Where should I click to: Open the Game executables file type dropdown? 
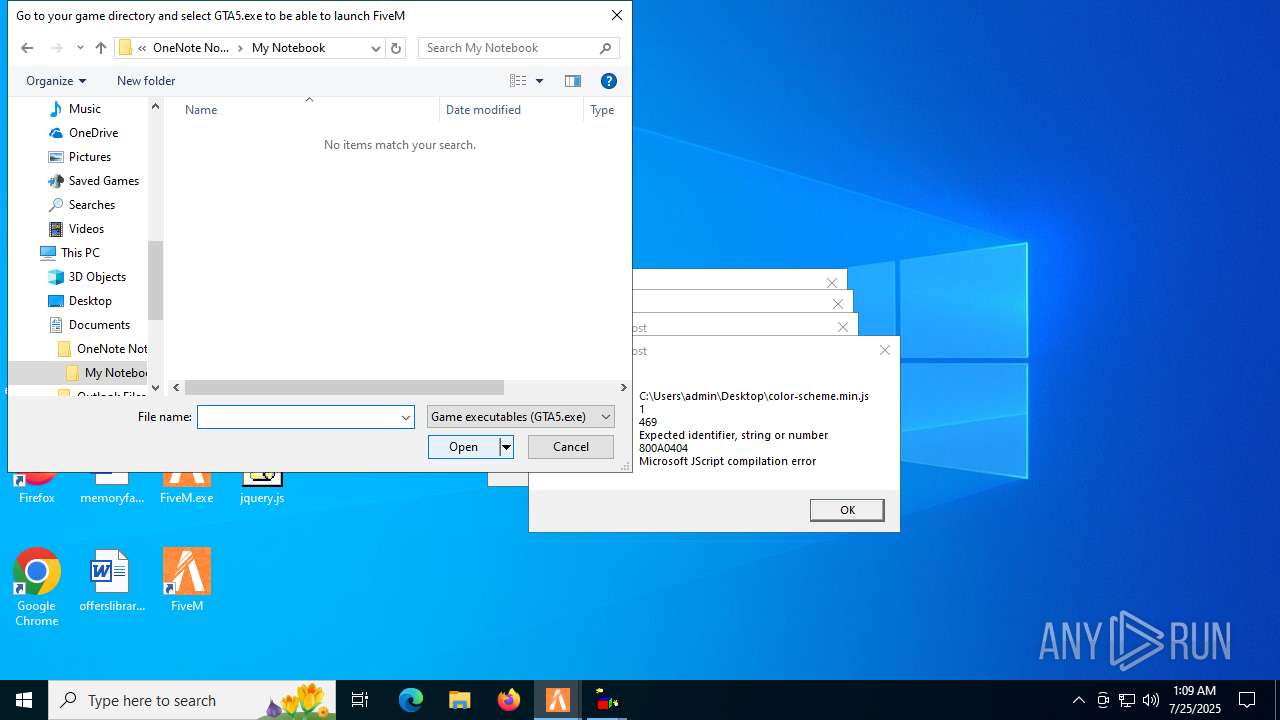click(520, 417)
